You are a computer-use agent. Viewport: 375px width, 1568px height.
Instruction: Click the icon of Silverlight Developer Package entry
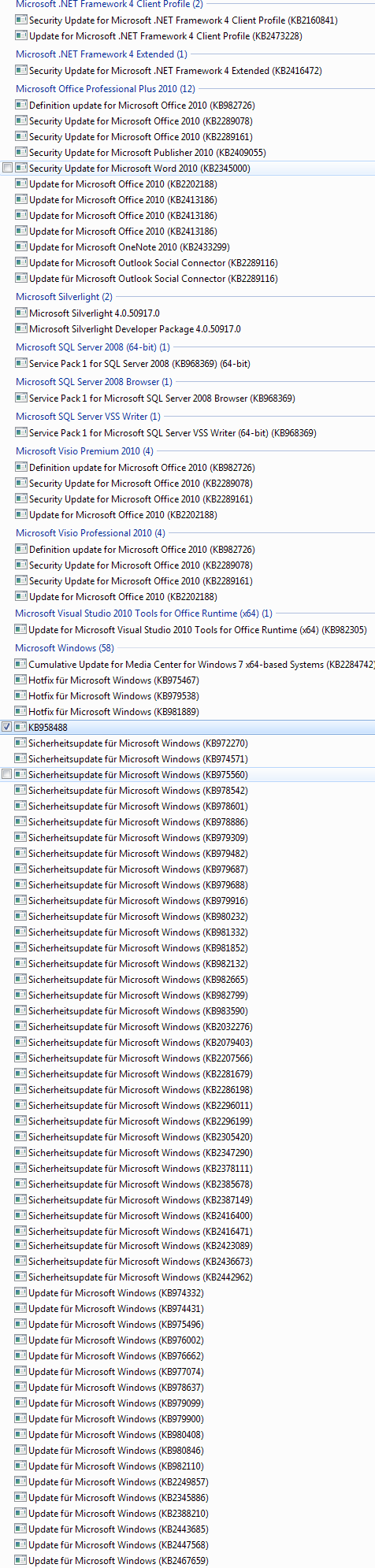tap(21, 329)
